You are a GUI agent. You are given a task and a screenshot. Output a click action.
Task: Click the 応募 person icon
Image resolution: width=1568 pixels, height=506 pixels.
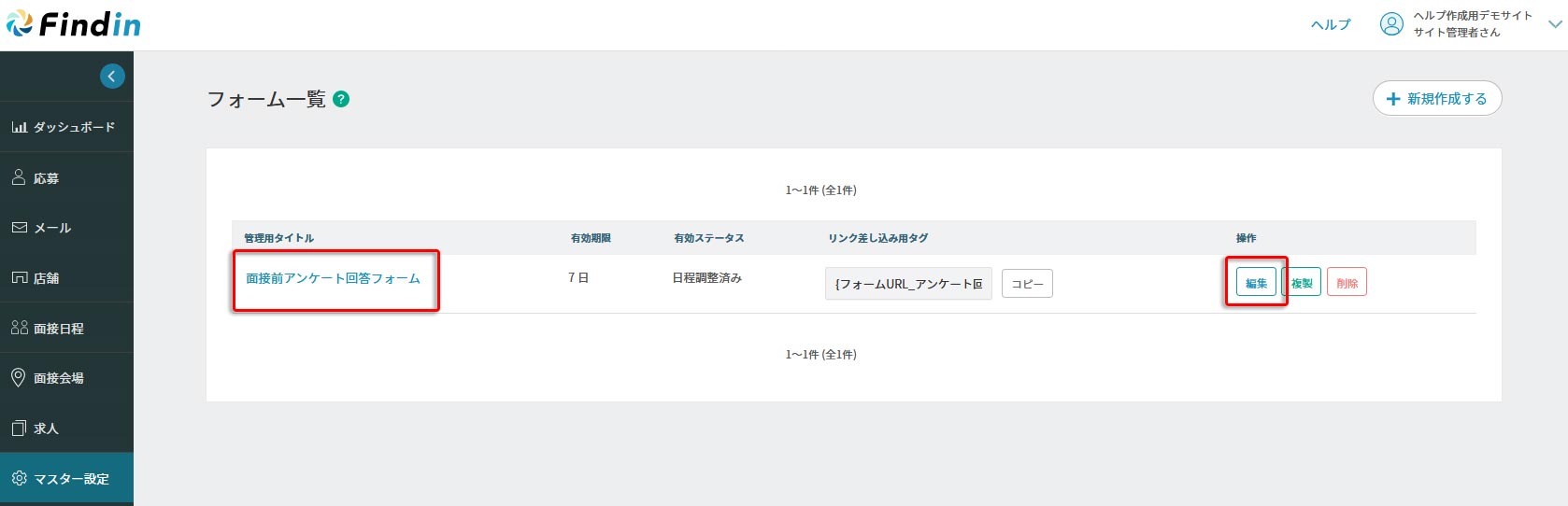pyautogui.click(x=19, y=177)
